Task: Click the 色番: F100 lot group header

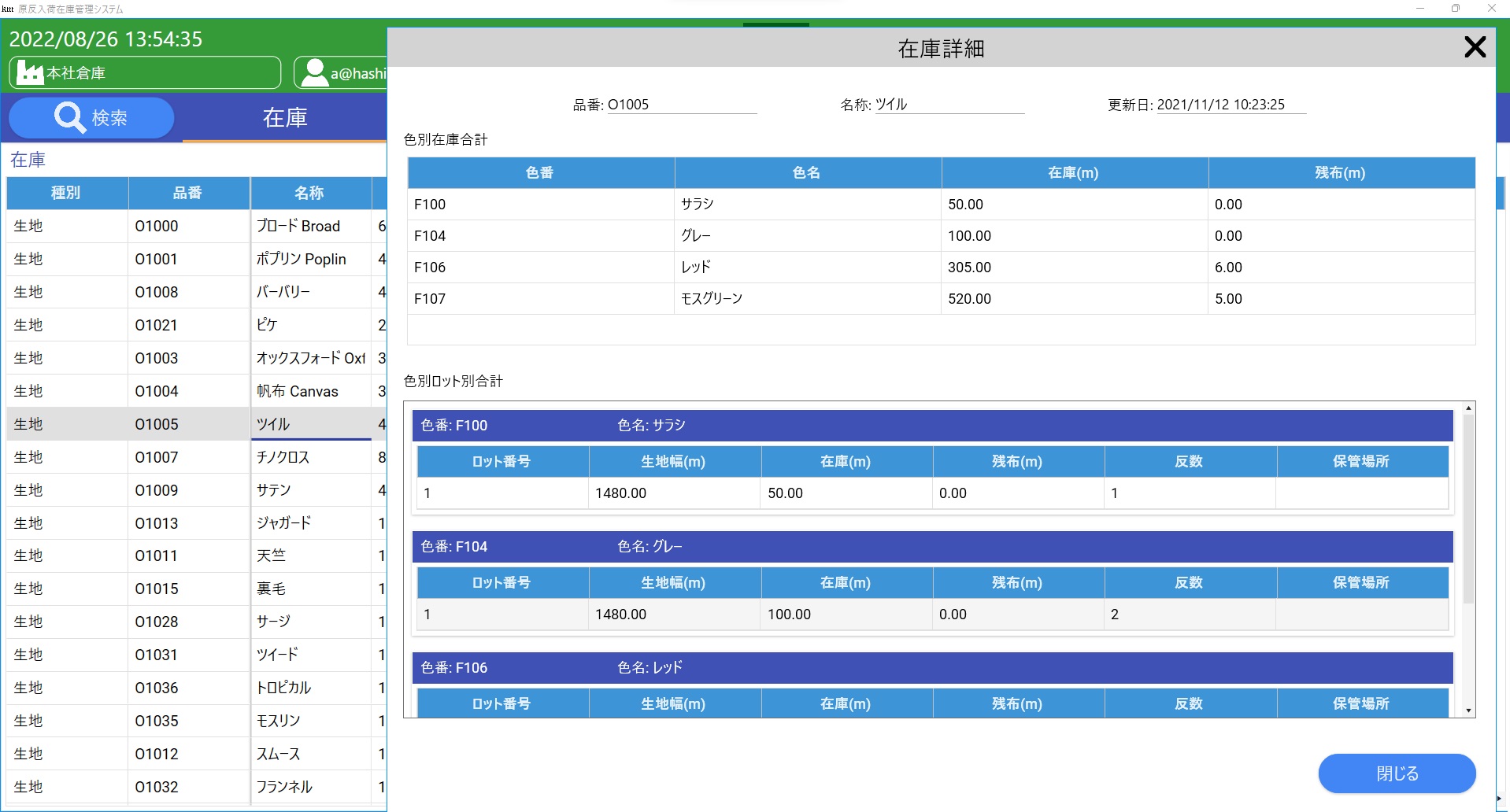Action: coord(933,426)
